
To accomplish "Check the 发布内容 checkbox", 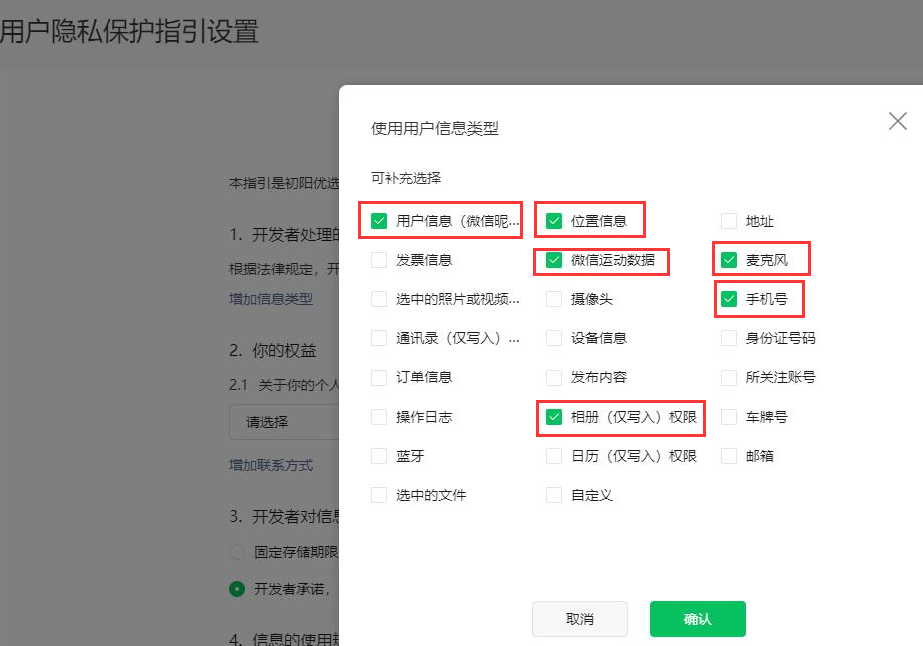I will coord(554,377).
